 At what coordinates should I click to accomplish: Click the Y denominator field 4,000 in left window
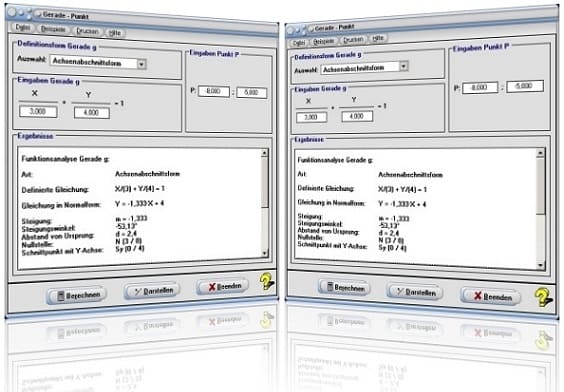(x=91, y=113)
